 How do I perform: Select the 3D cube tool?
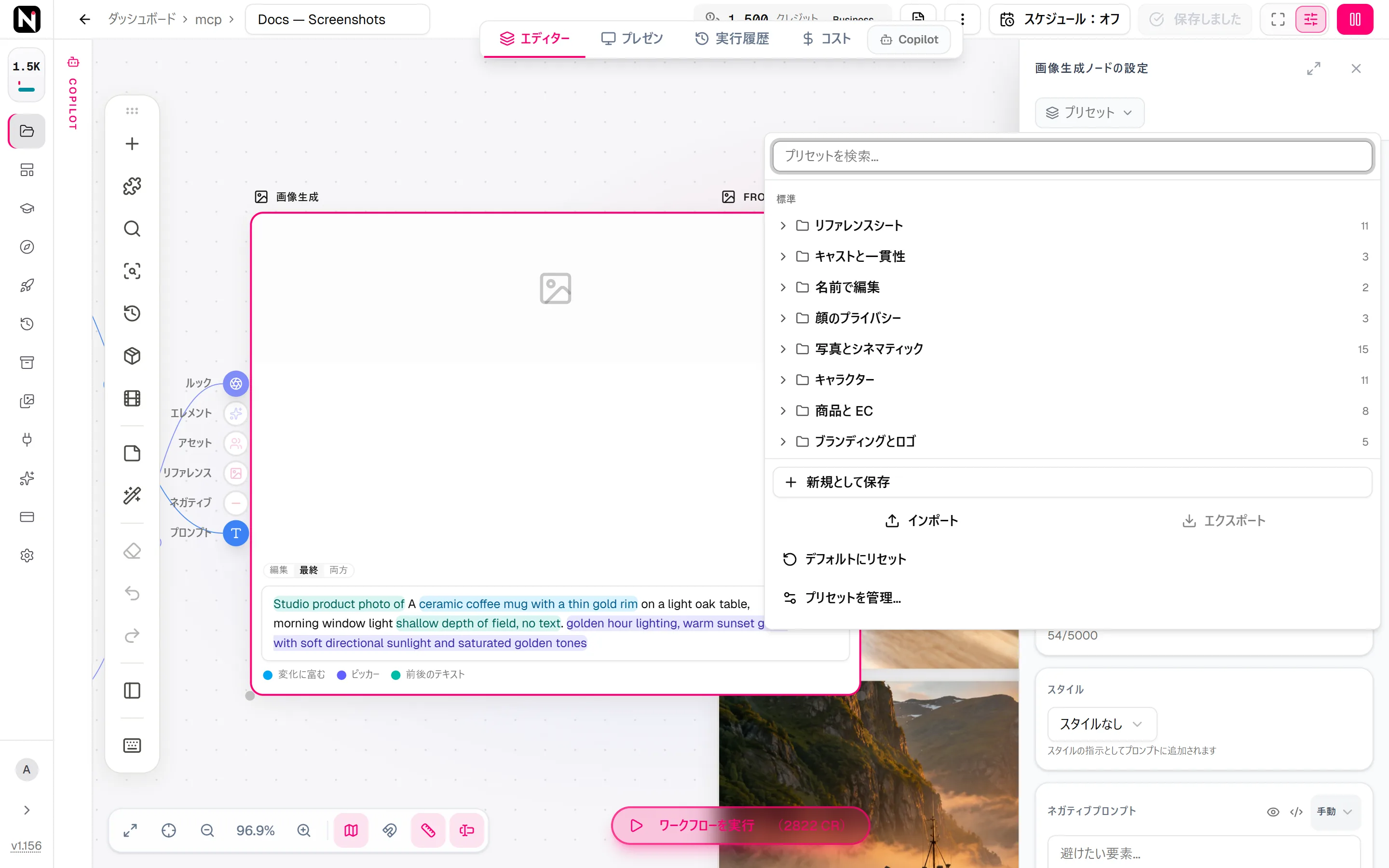(132, 356)
